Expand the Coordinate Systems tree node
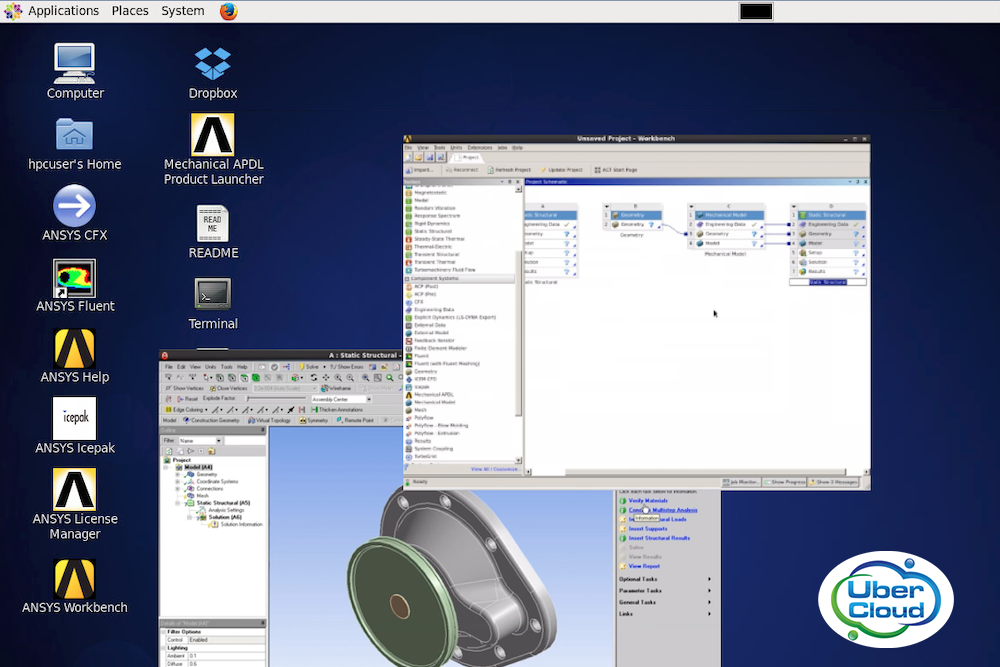This screenshot has height=667, width=1000. [x=178, y=481]
